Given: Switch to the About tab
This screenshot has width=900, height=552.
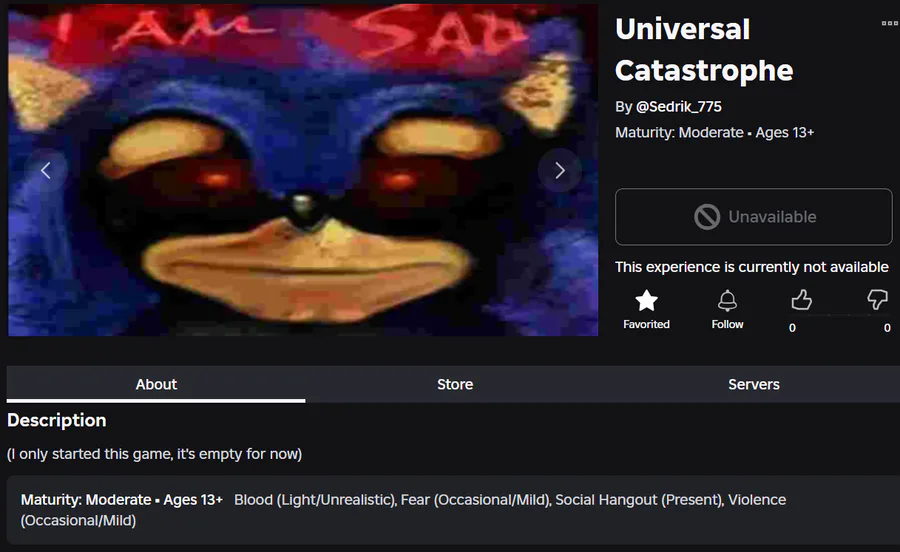Looking at the screenshot, I should pyautogui.click(x=156, y=384).
